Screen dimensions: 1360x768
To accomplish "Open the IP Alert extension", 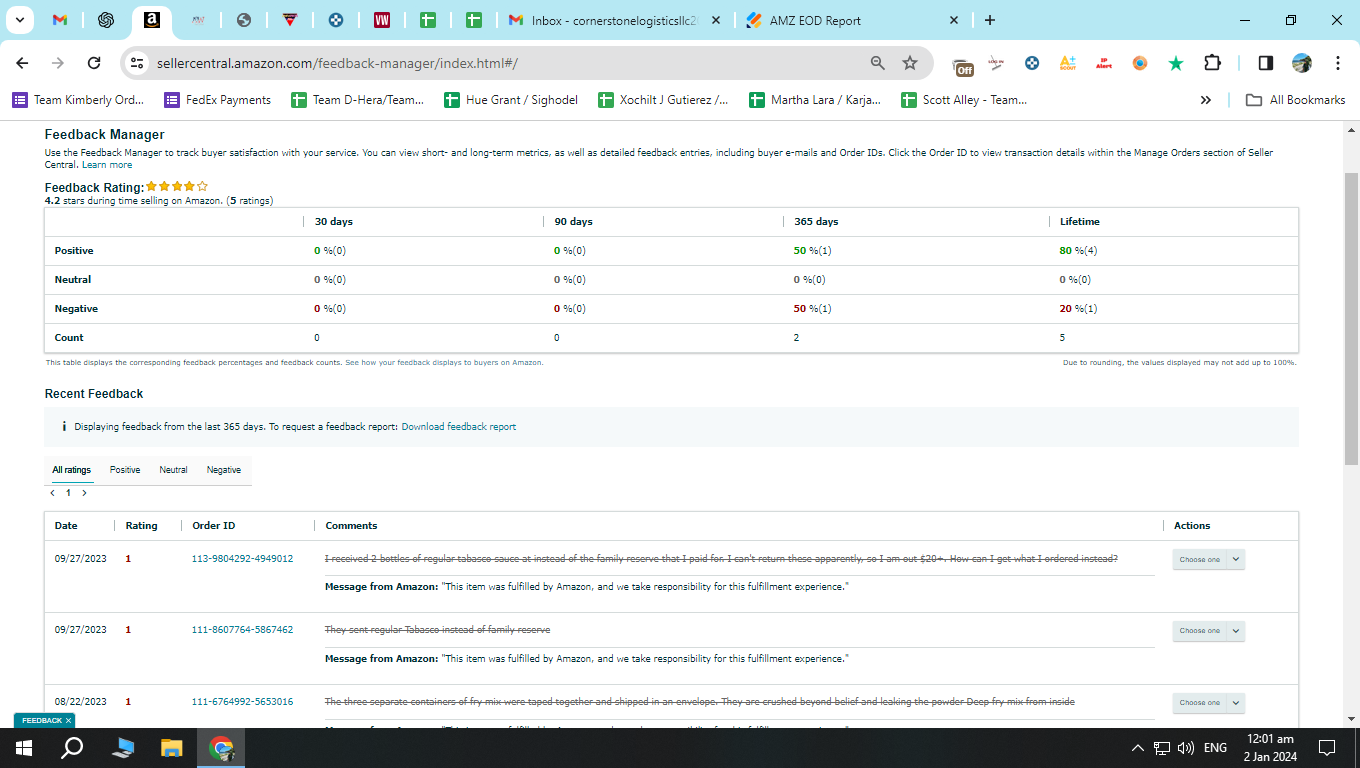I will coord(1104,63).
